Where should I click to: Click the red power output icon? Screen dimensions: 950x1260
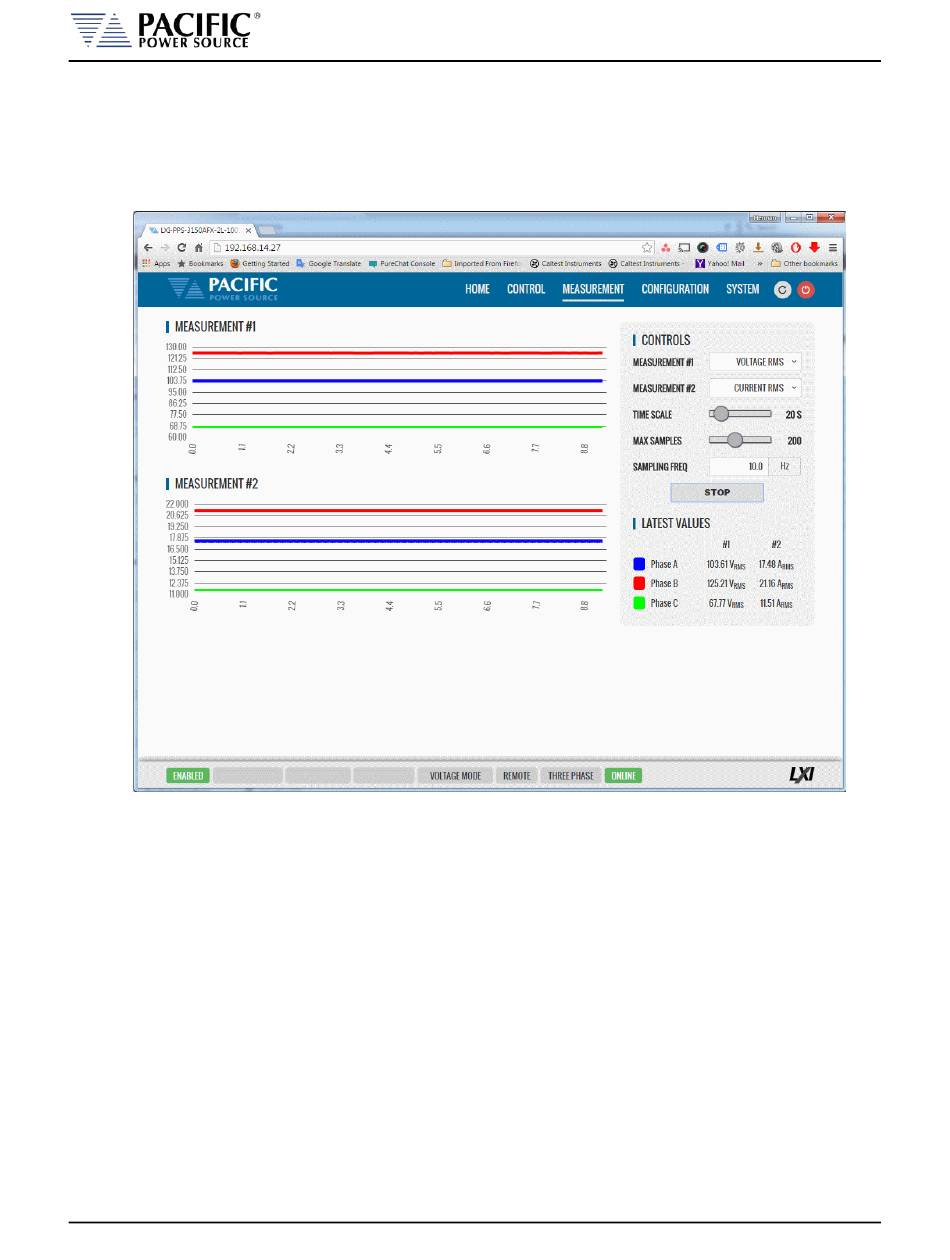point(806,290)
